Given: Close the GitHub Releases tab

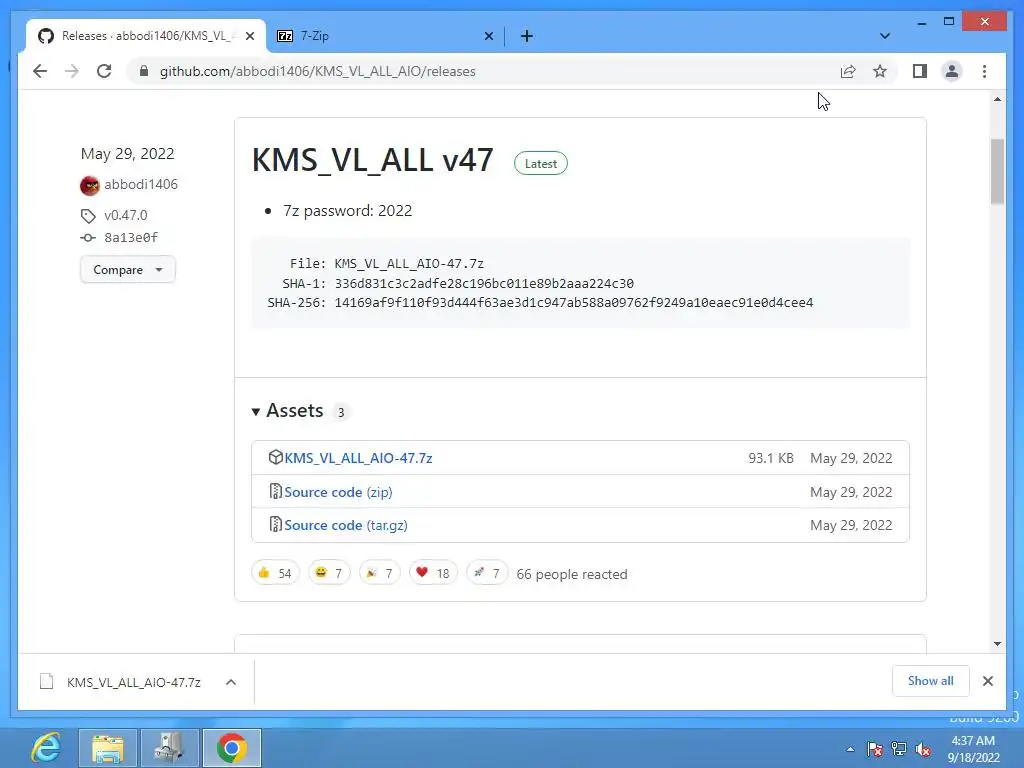Looking at the screenshot, I should [x=249, y=36].
